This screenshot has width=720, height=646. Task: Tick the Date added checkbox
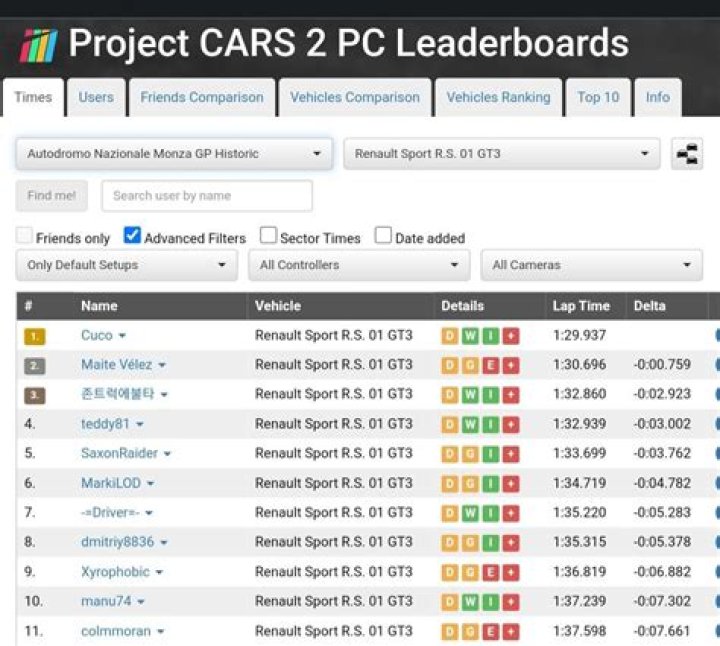tap(383, 236)
